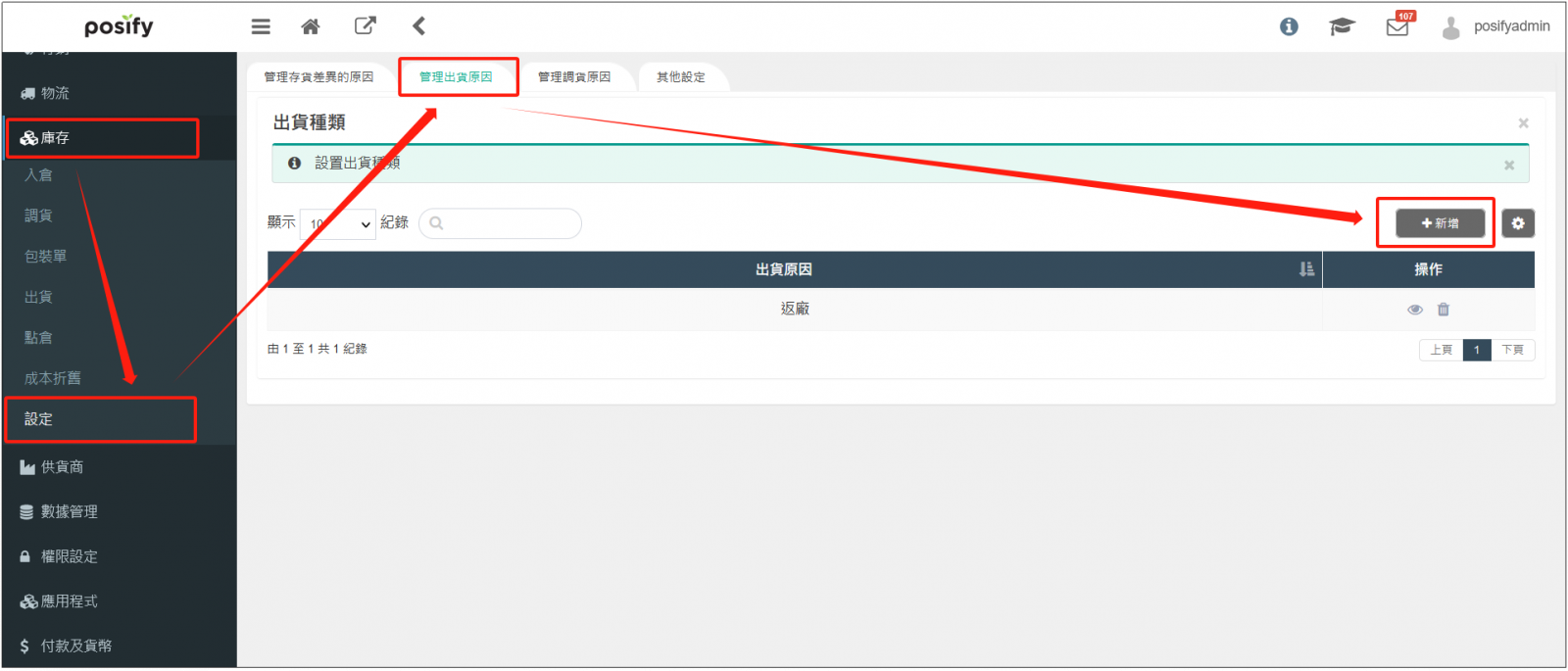Click the records search input field
This screenshot has height=671, width=1568.
coord(502,223)
